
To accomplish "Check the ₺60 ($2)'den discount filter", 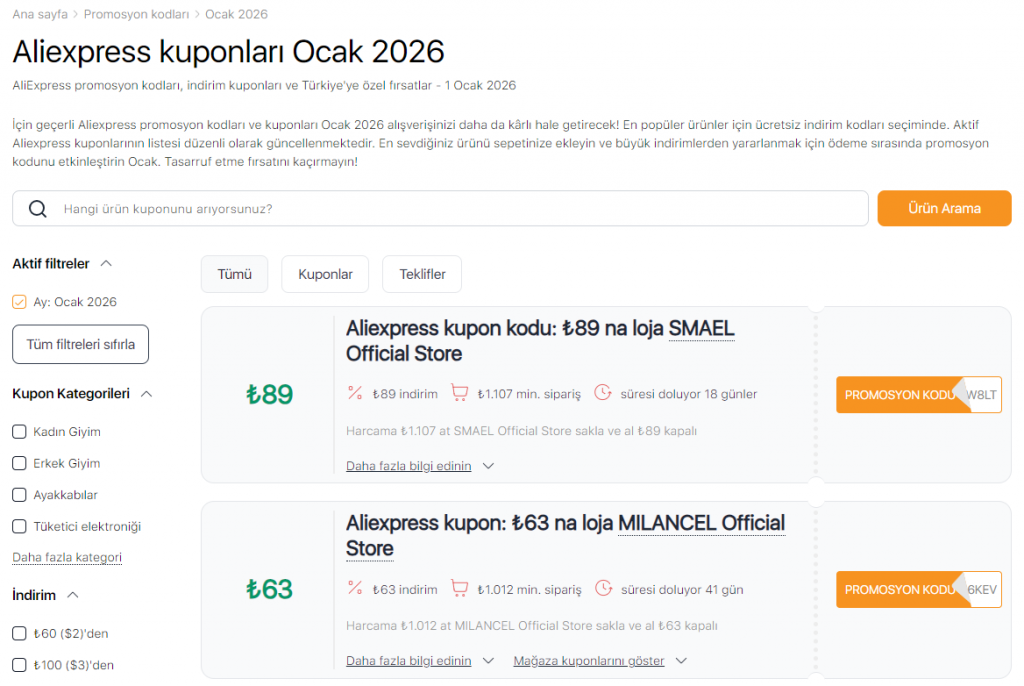I will click(x=17, y=633).
